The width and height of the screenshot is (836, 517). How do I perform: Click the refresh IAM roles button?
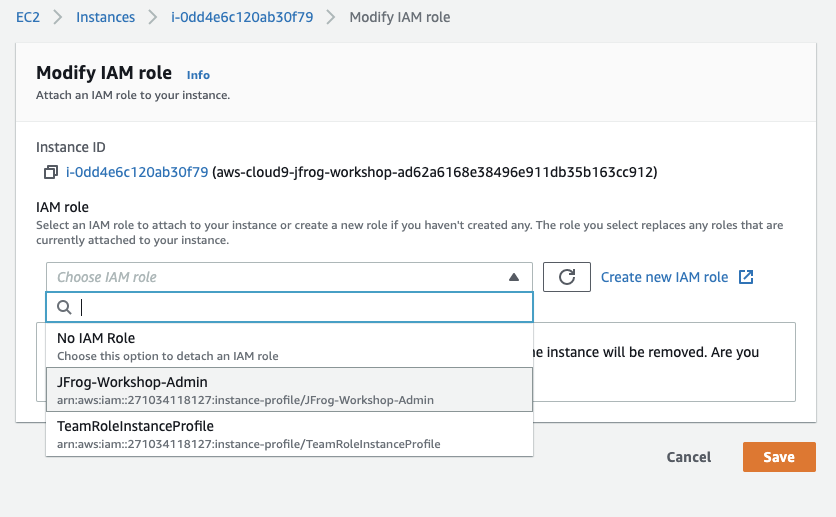[566, 277]
